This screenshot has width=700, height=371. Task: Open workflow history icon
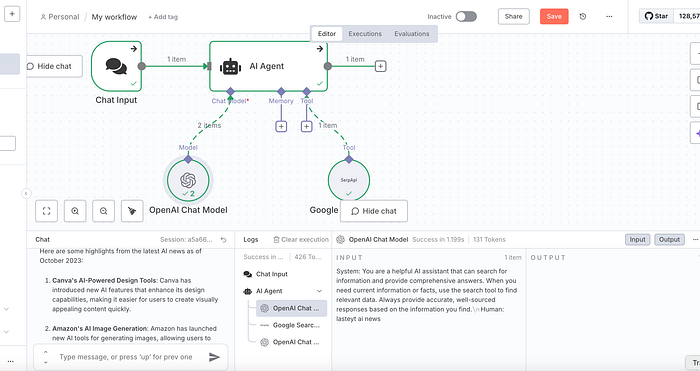click(583, 17)
